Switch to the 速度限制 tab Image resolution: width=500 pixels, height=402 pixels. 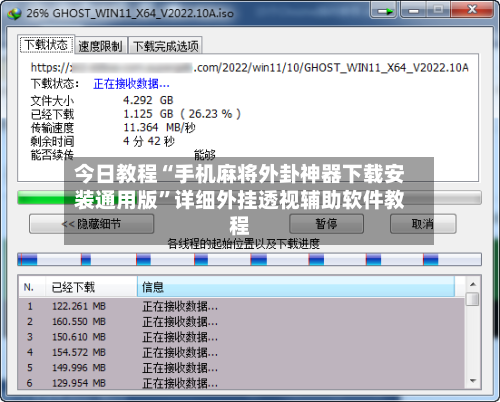tap(101, 46)
